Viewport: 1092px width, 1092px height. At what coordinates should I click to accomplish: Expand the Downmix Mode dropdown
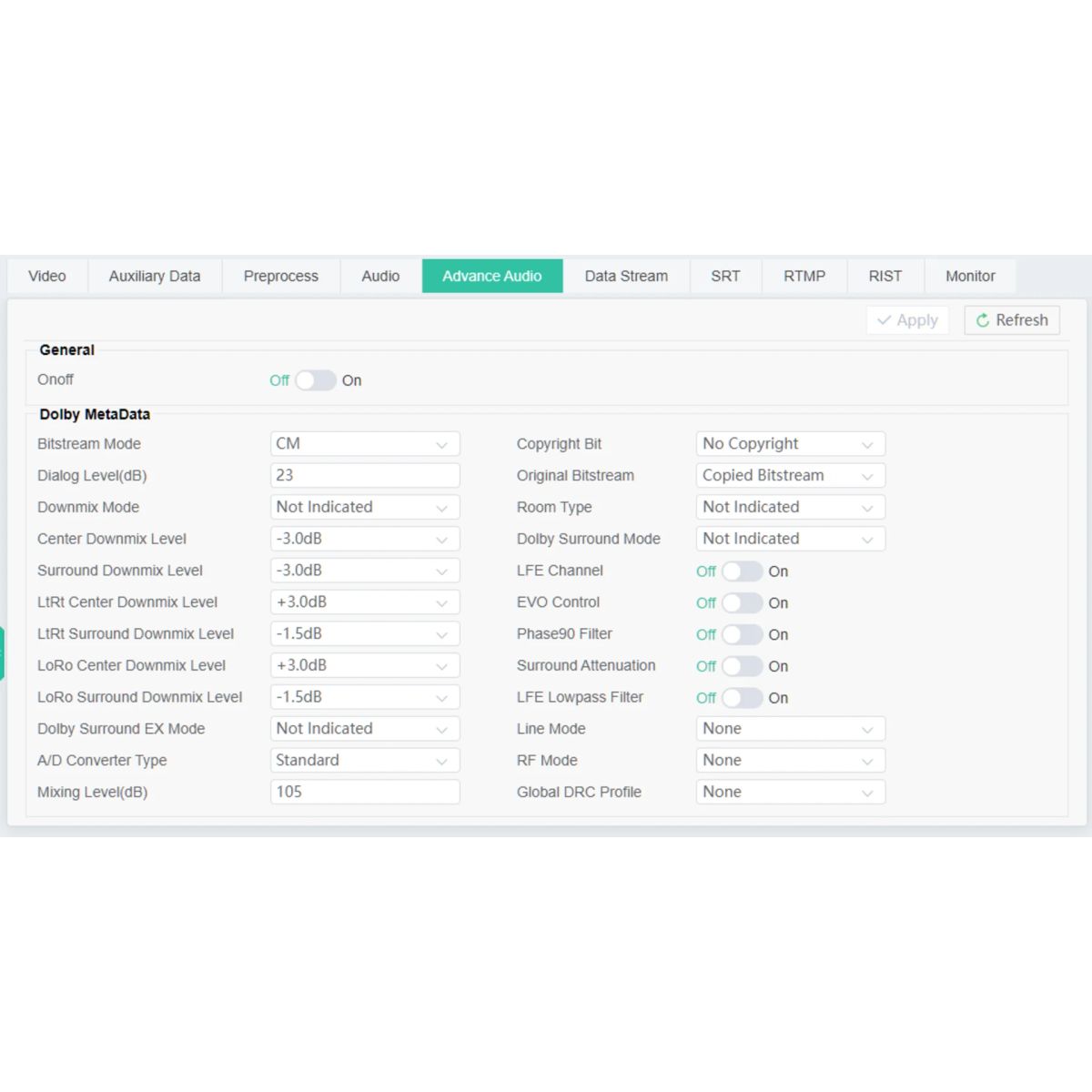point(364,507)
